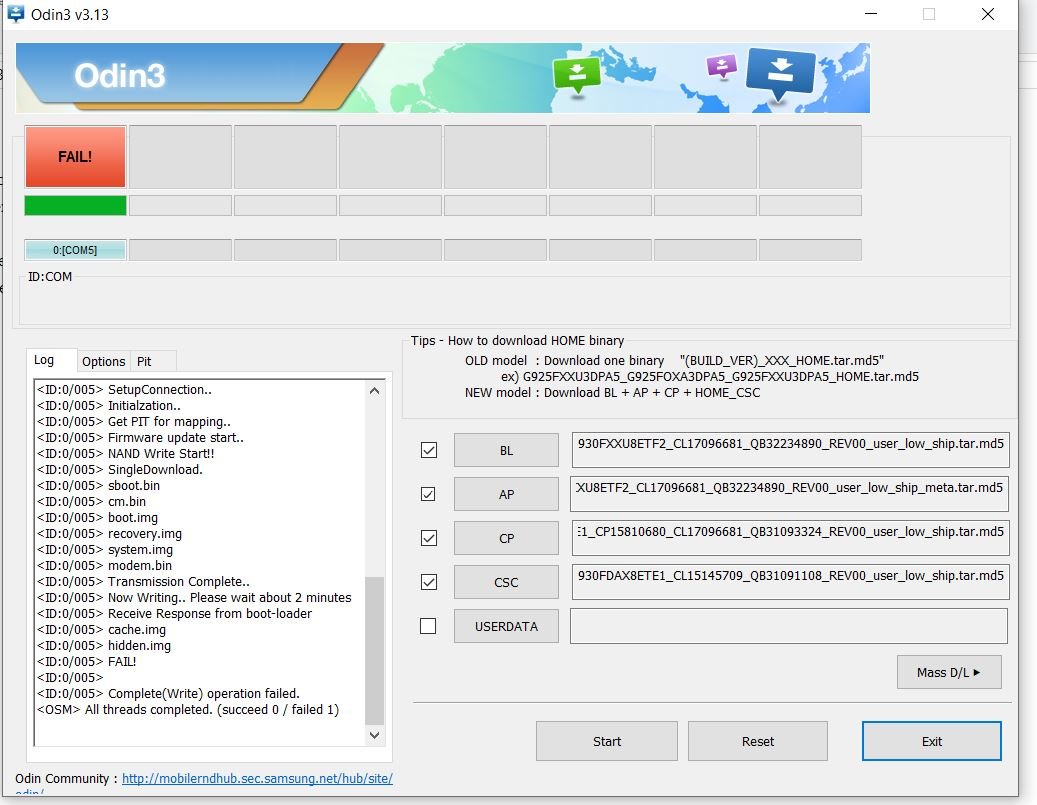
Task: Click the log scrollbar down arrow
Action: [374, 735]
